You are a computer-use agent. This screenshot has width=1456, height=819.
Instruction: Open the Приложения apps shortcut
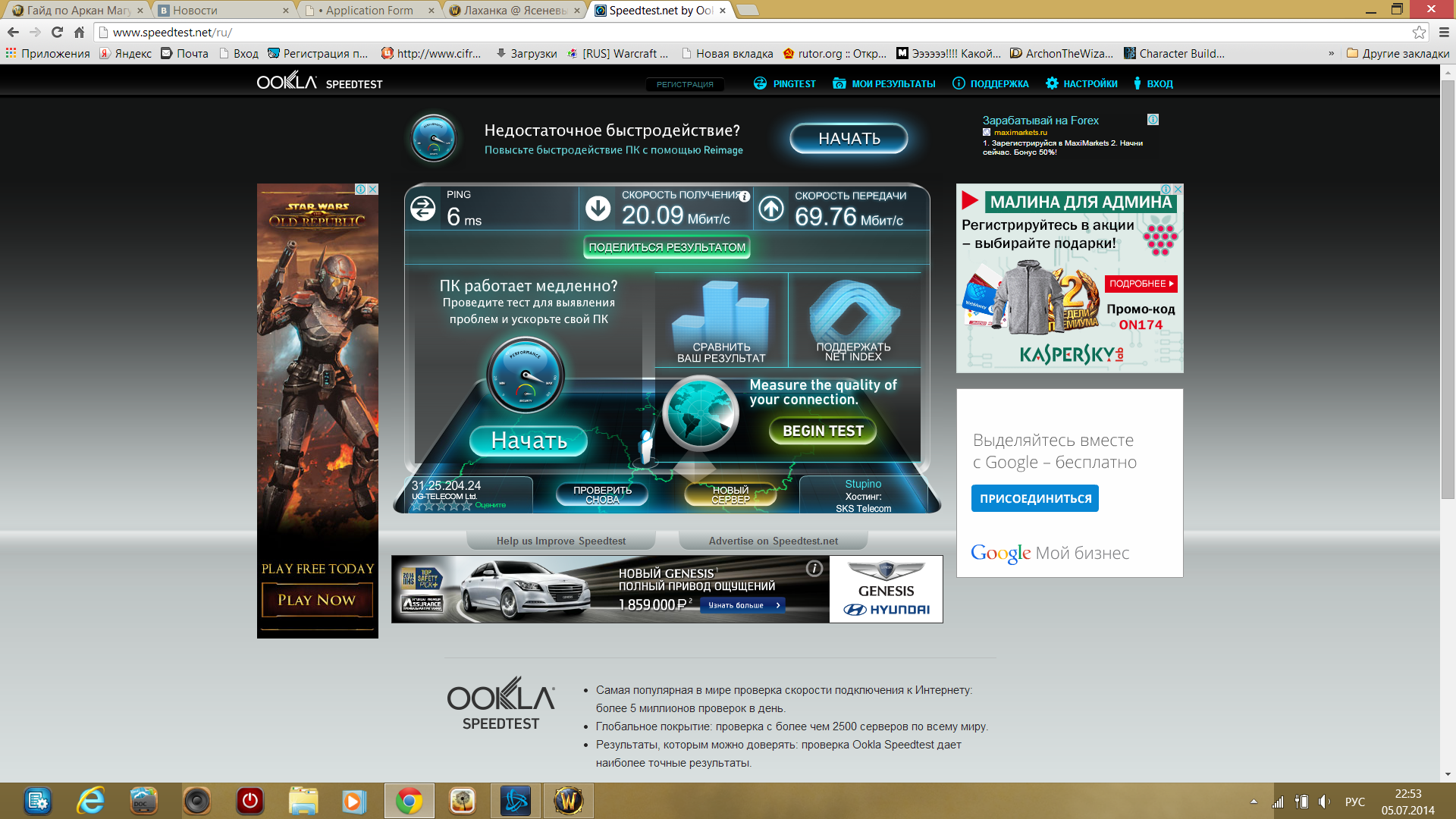coord(48,54)
